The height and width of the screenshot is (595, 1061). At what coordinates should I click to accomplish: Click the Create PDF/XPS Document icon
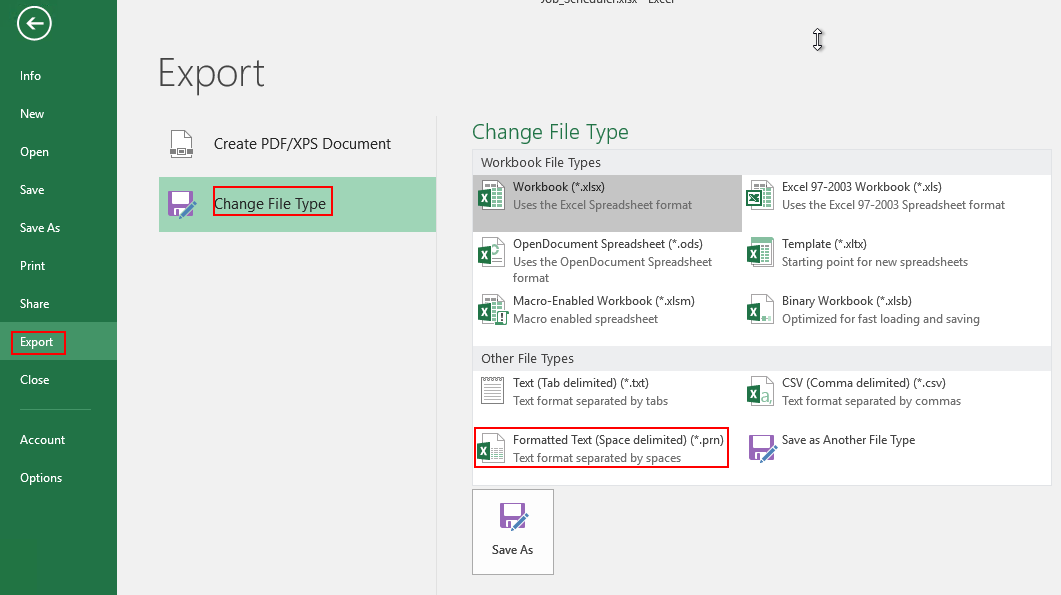(x=181, y=144)
